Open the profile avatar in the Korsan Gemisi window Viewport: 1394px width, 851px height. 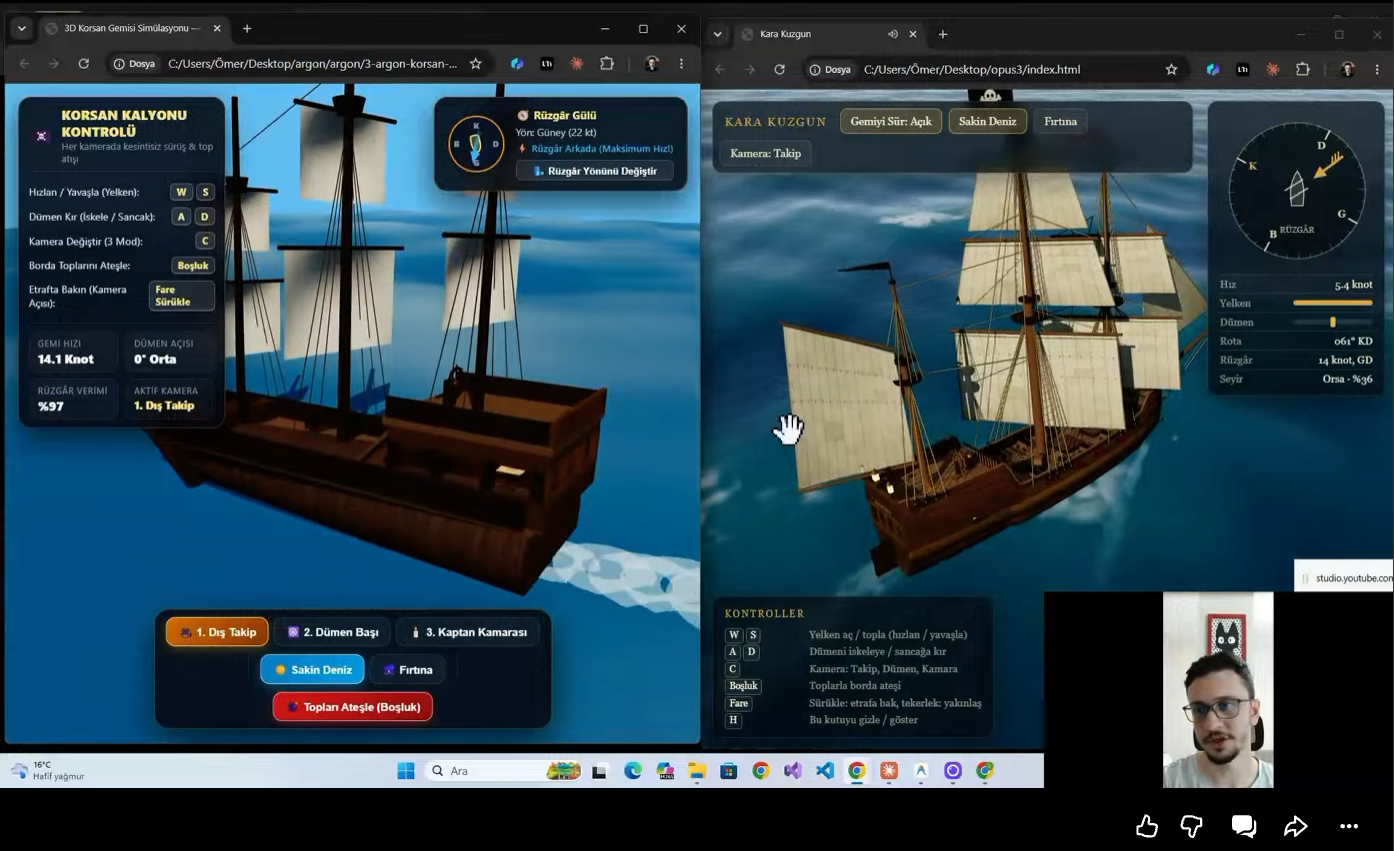[x=652, y=63]
